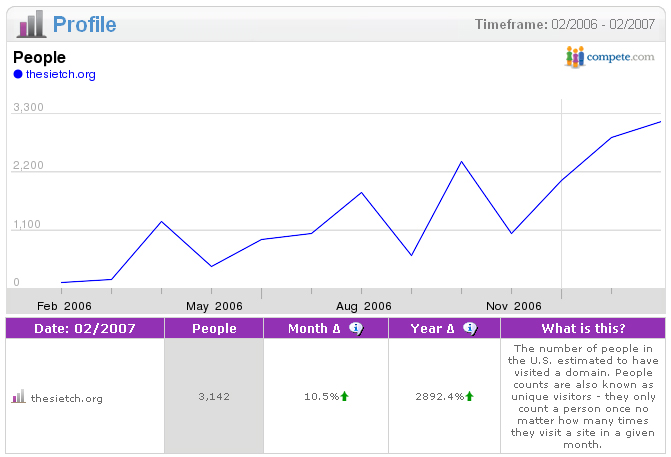
Task: Open the blue thesietch.org legend link
Action: click(x=61, y=74)
